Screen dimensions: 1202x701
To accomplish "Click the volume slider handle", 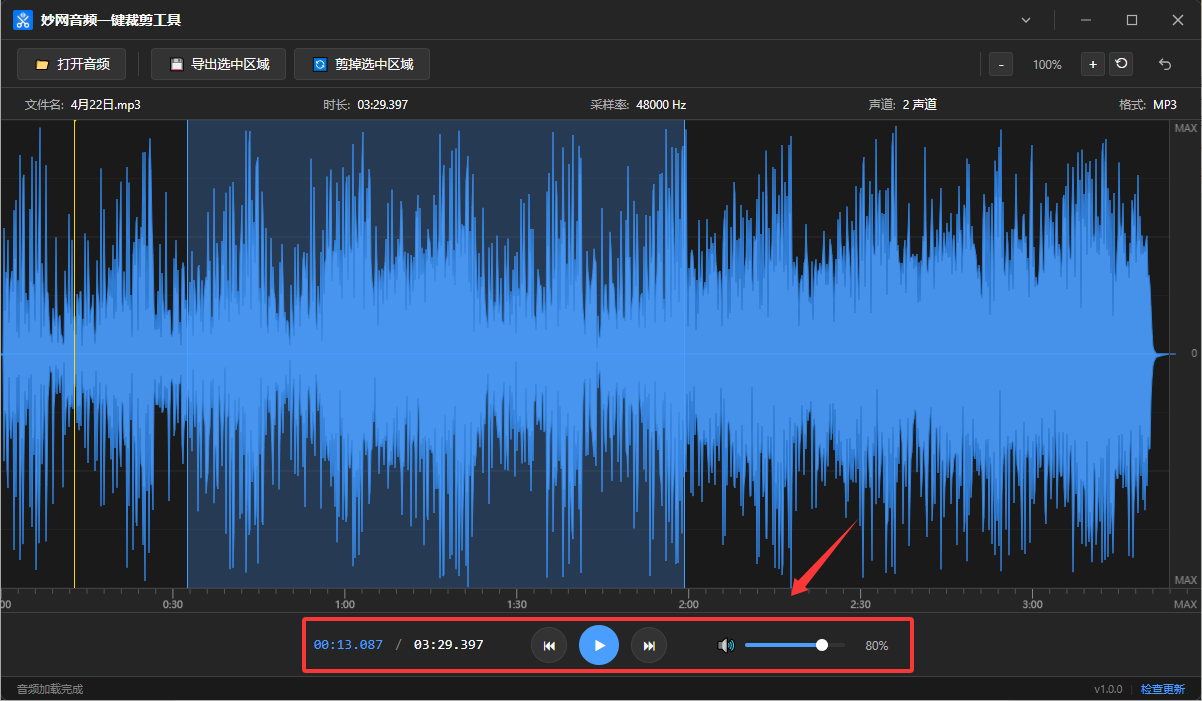I will click(822, 645).
